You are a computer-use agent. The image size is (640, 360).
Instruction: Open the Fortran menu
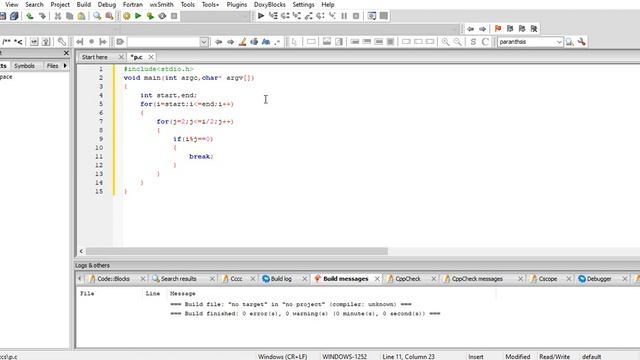tap(133, 4)
